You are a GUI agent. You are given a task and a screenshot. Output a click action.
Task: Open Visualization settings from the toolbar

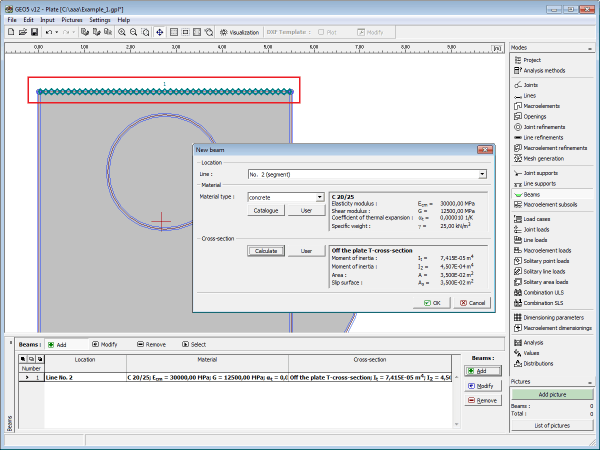[x=239, y=32]
